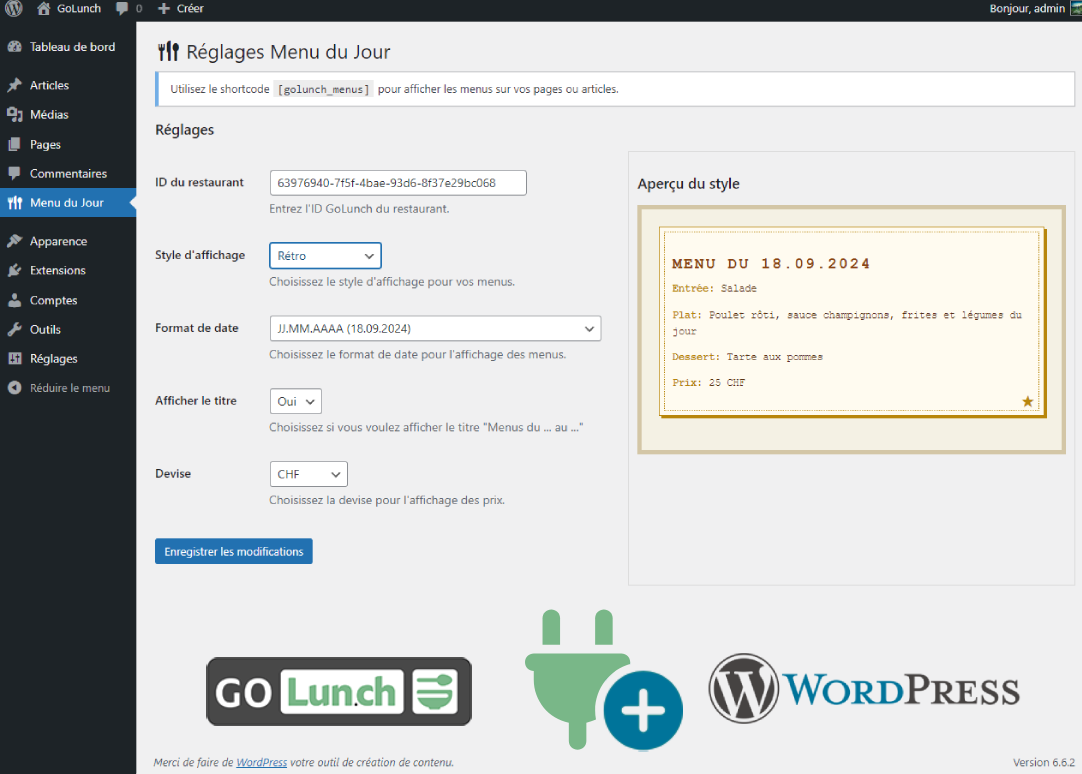Screen dimensions: 1082x774
Task: Open the comments bubble icon in admin bar
Action: click(x=122, y=8)
